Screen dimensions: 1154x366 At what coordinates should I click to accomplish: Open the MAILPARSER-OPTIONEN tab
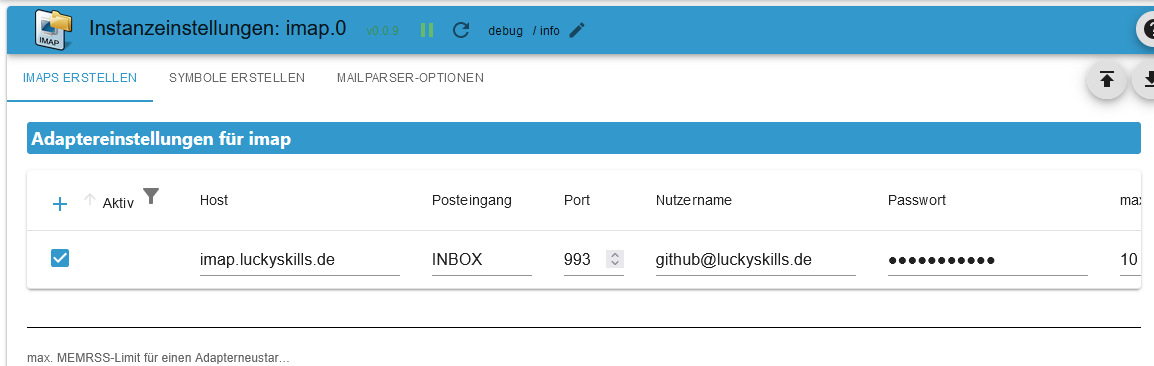click(410, 77)
